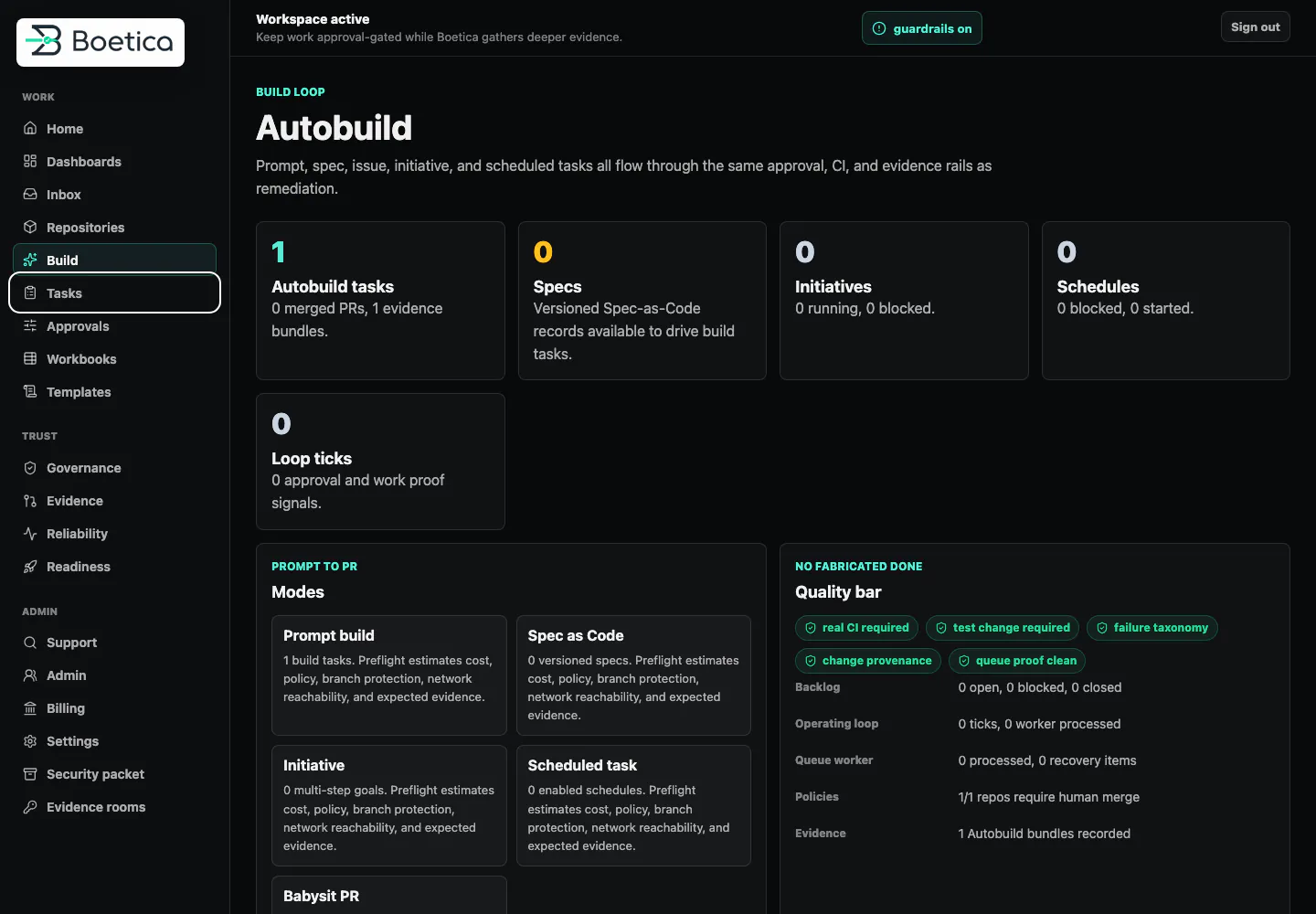Click the Billing bank icon

[x=30, y=708]
